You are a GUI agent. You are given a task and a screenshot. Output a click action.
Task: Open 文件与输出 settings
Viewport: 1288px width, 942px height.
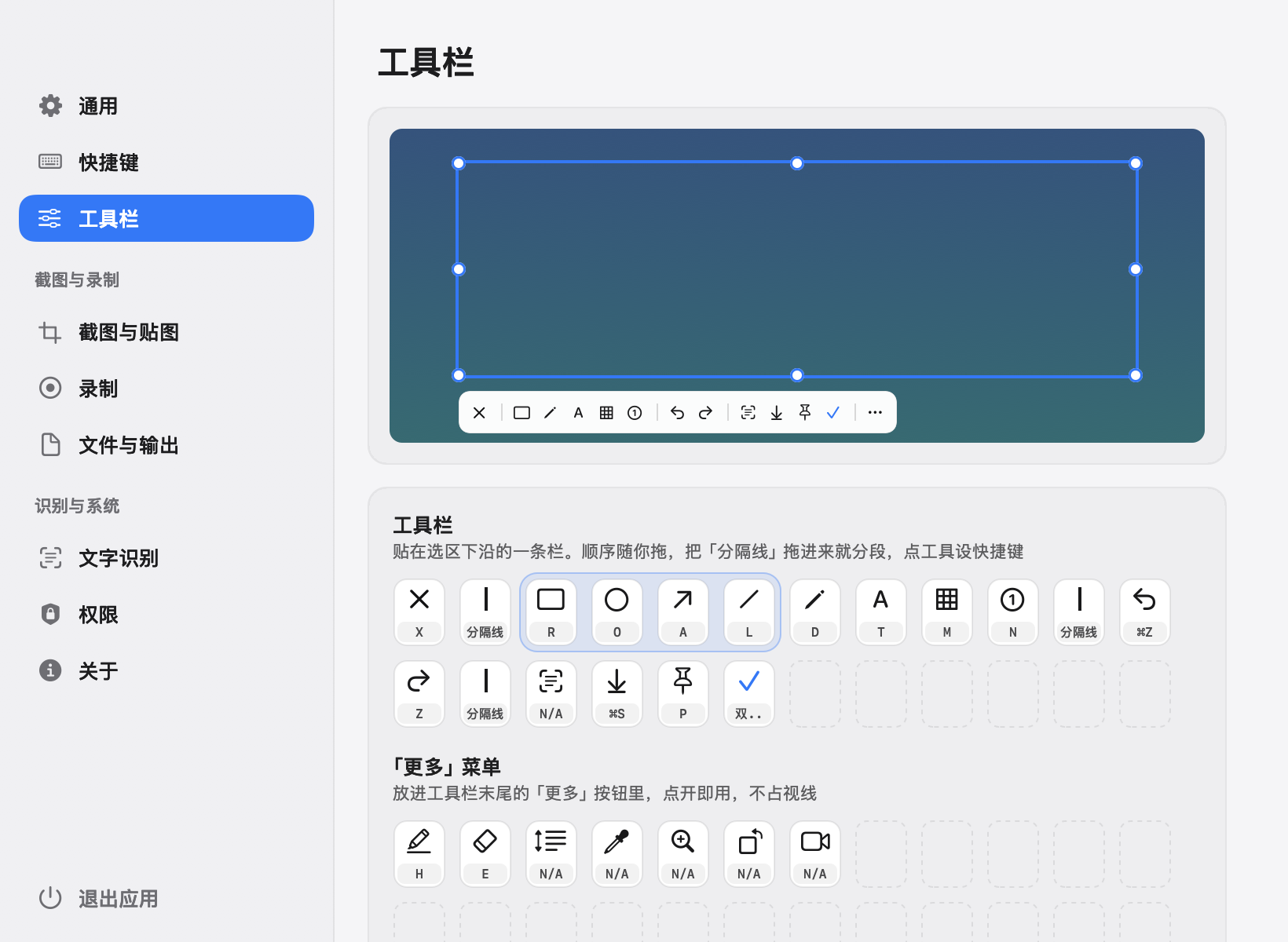166,445
